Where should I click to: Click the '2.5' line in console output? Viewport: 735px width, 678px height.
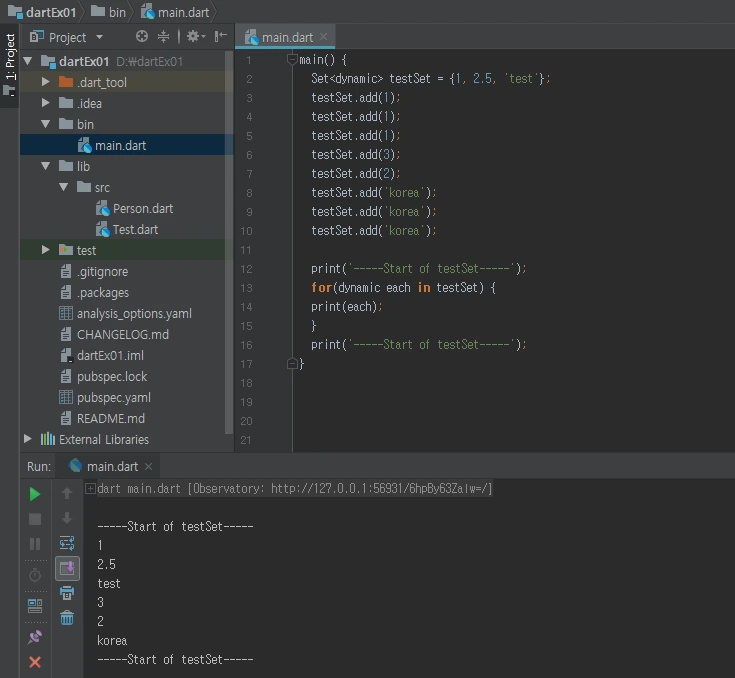coord(106,564)
